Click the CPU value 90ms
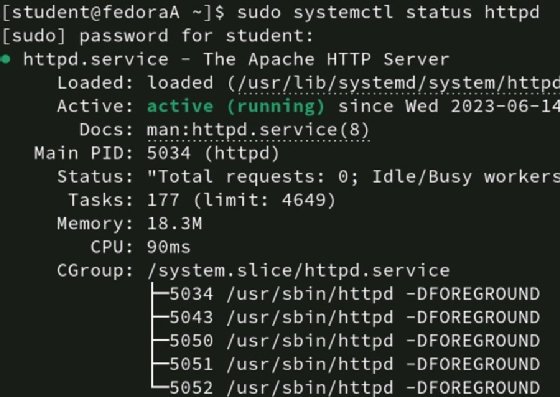 click(169, 247)
